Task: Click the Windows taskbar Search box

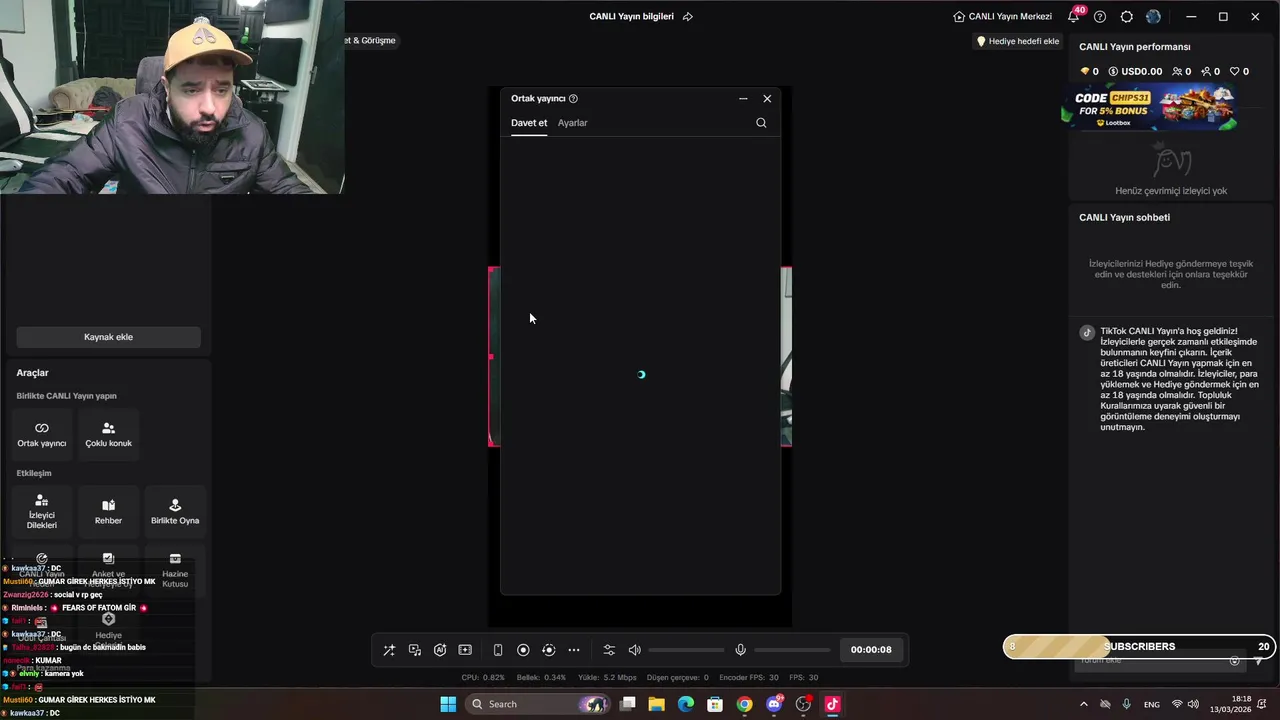Action: pos(540,704)
